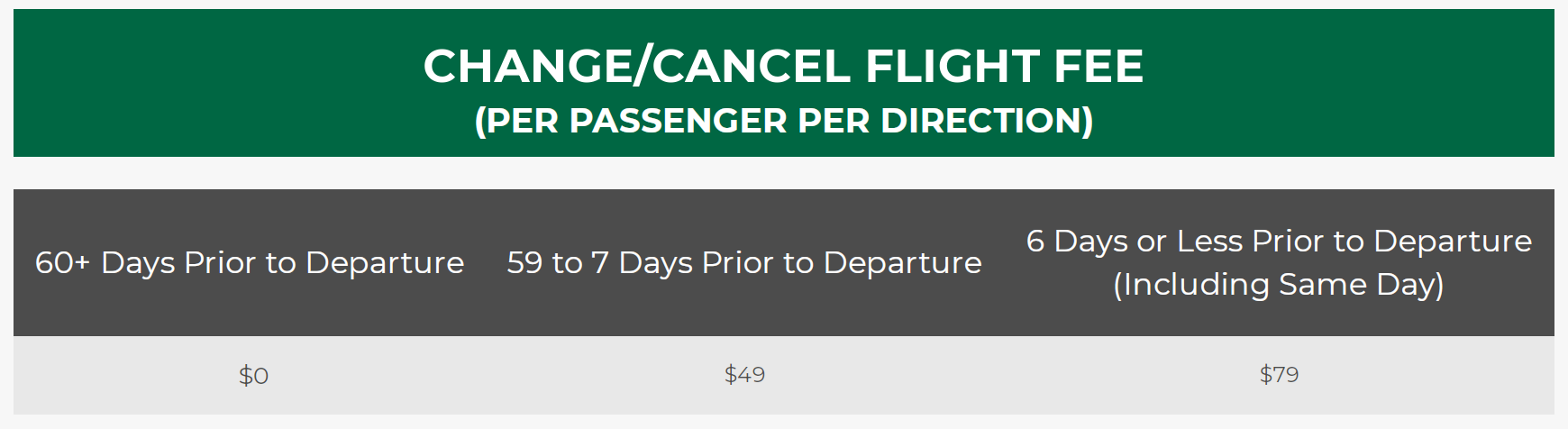Click the $79 fee amount

coord(1279,374)
